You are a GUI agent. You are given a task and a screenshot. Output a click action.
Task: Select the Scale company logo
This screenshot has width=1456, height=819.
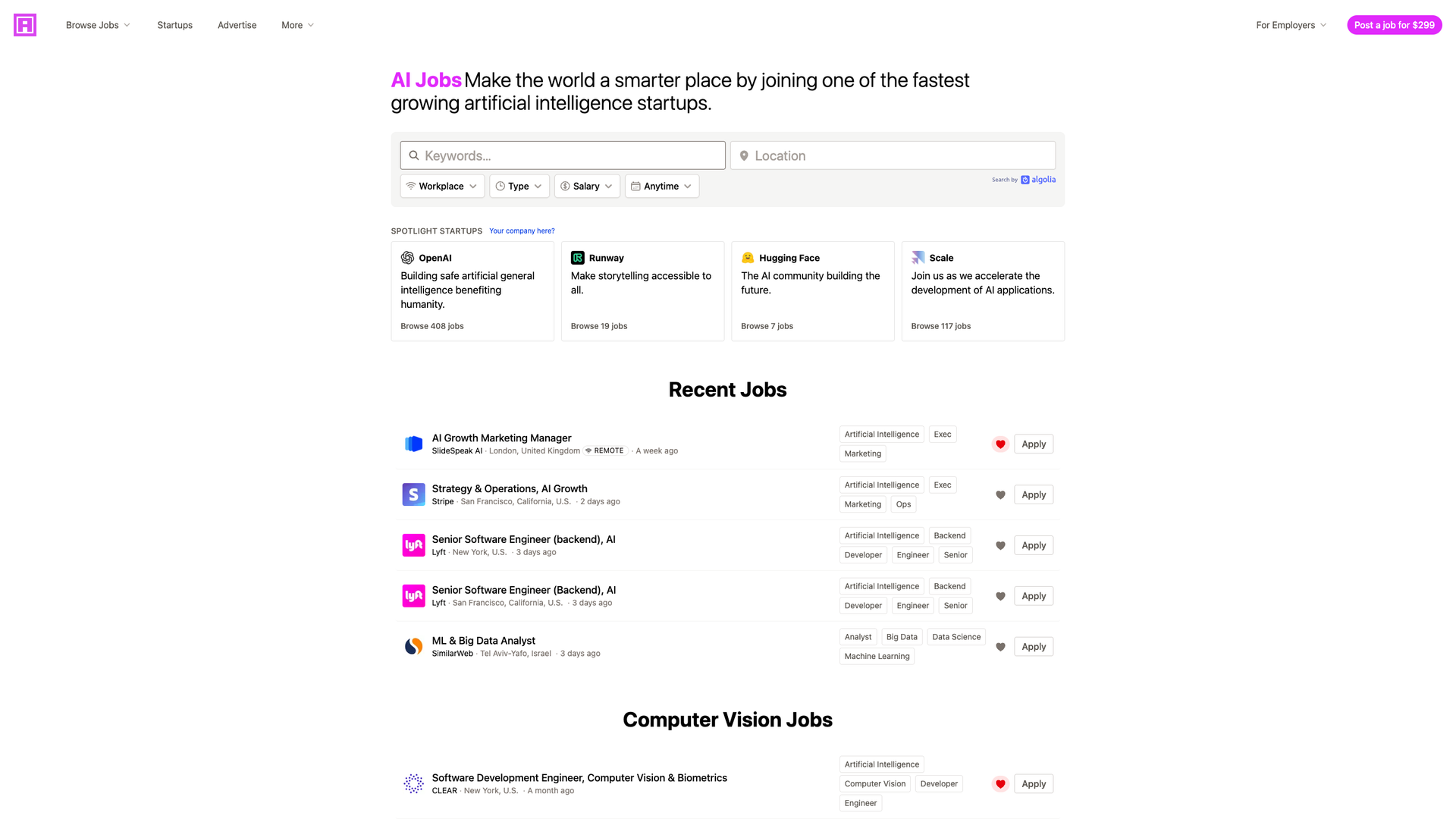[918, 258]
